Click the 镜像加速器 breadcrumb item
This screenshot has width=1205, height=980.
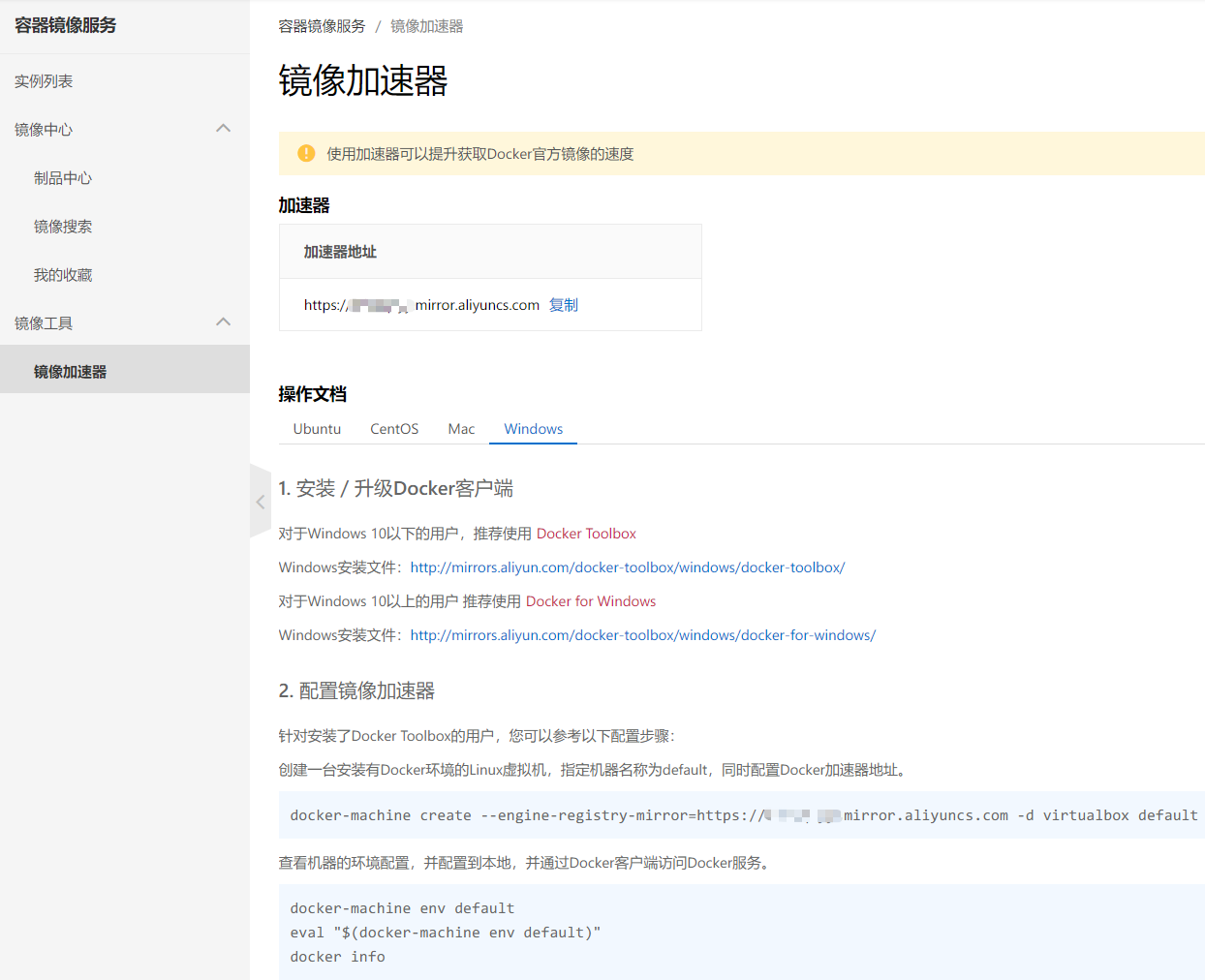426,26
